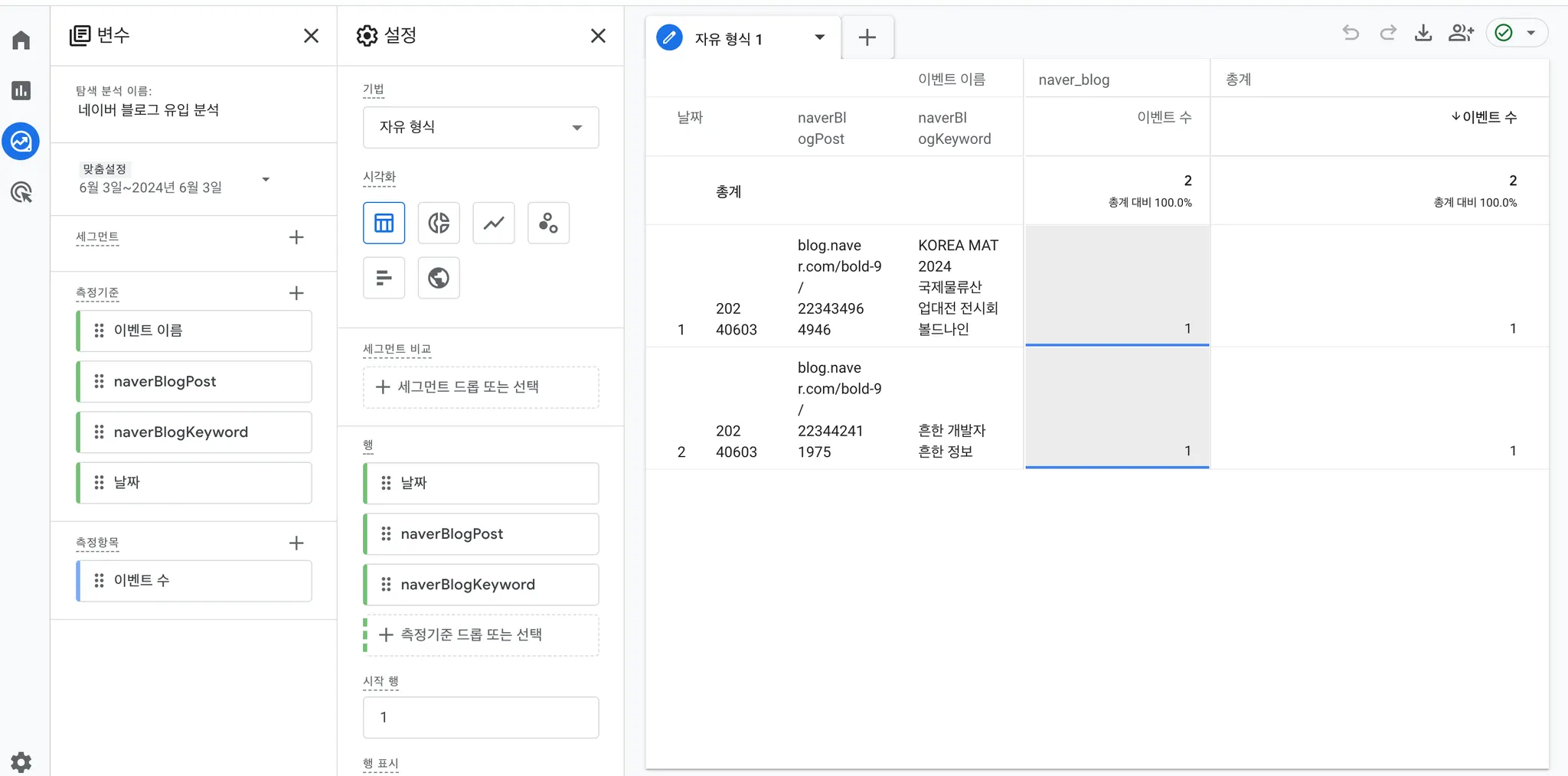Switch to bar chart visualization
This screenshot has width=1568, height=776.
click(384, 278)
